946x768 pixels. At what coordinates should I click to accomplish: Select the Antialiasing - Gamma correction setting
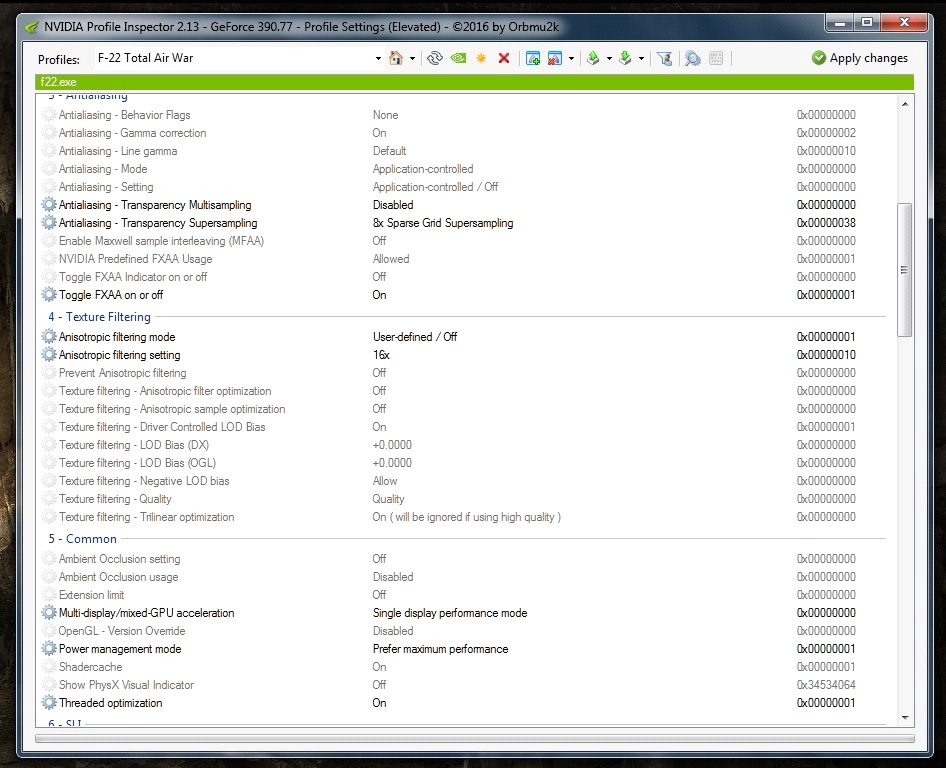[132, 133]
